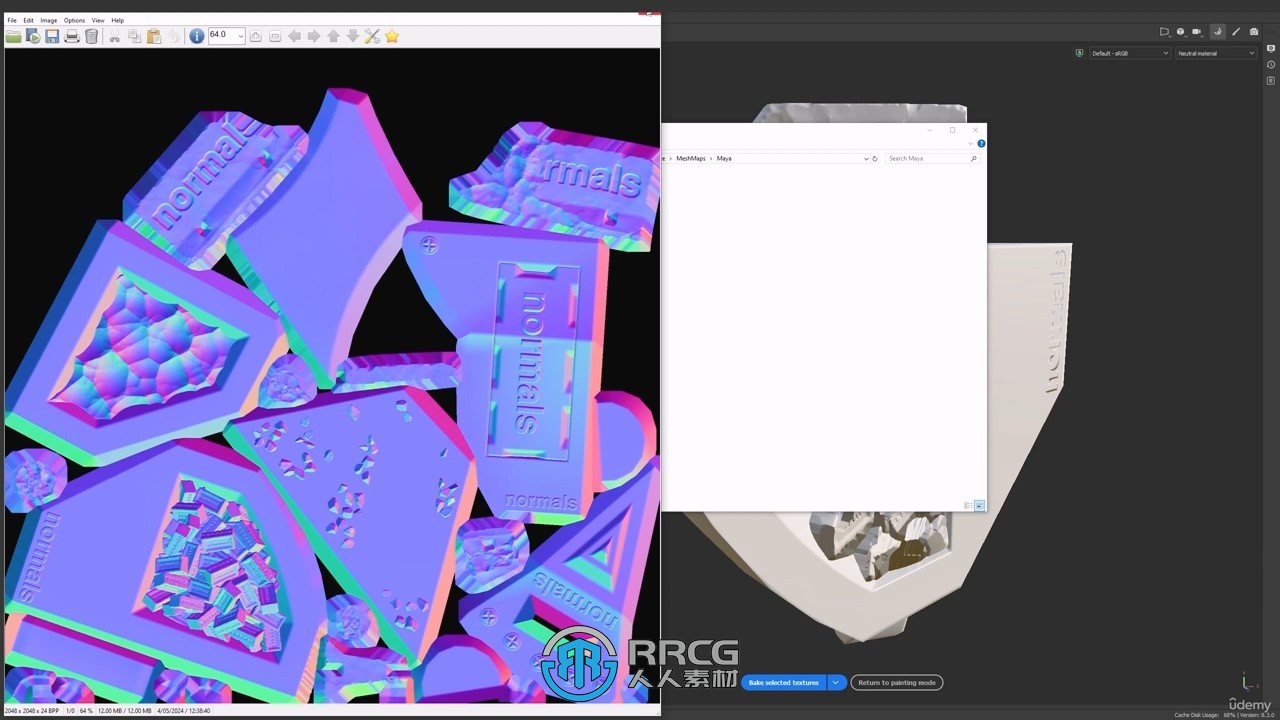Expand the Explorer ribbon chevron
Viewport: 1280px width, 720px height.
[x=971, y=143]
